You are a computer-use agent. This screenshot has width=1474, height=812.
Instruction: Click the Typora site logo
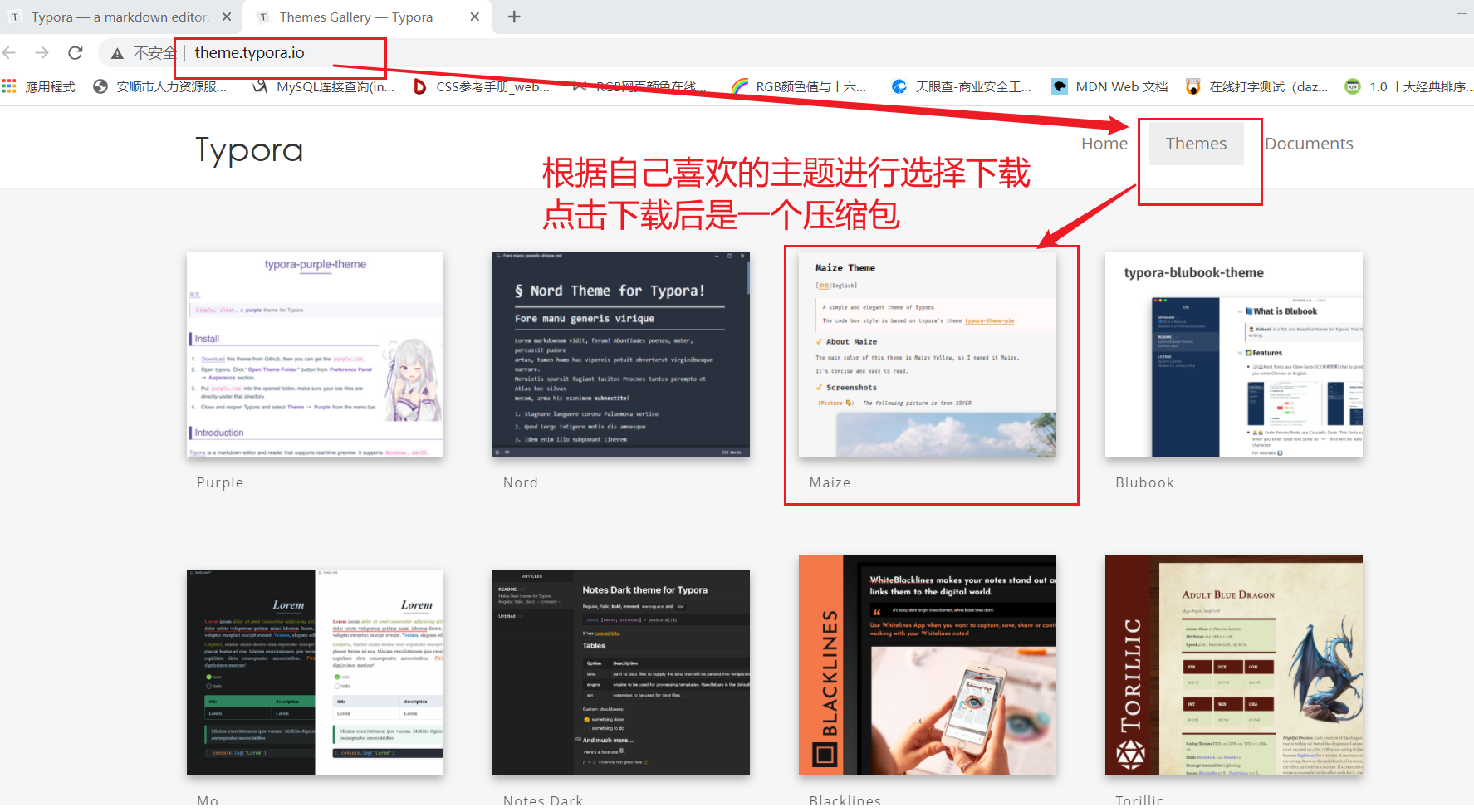tap(249, 150)
